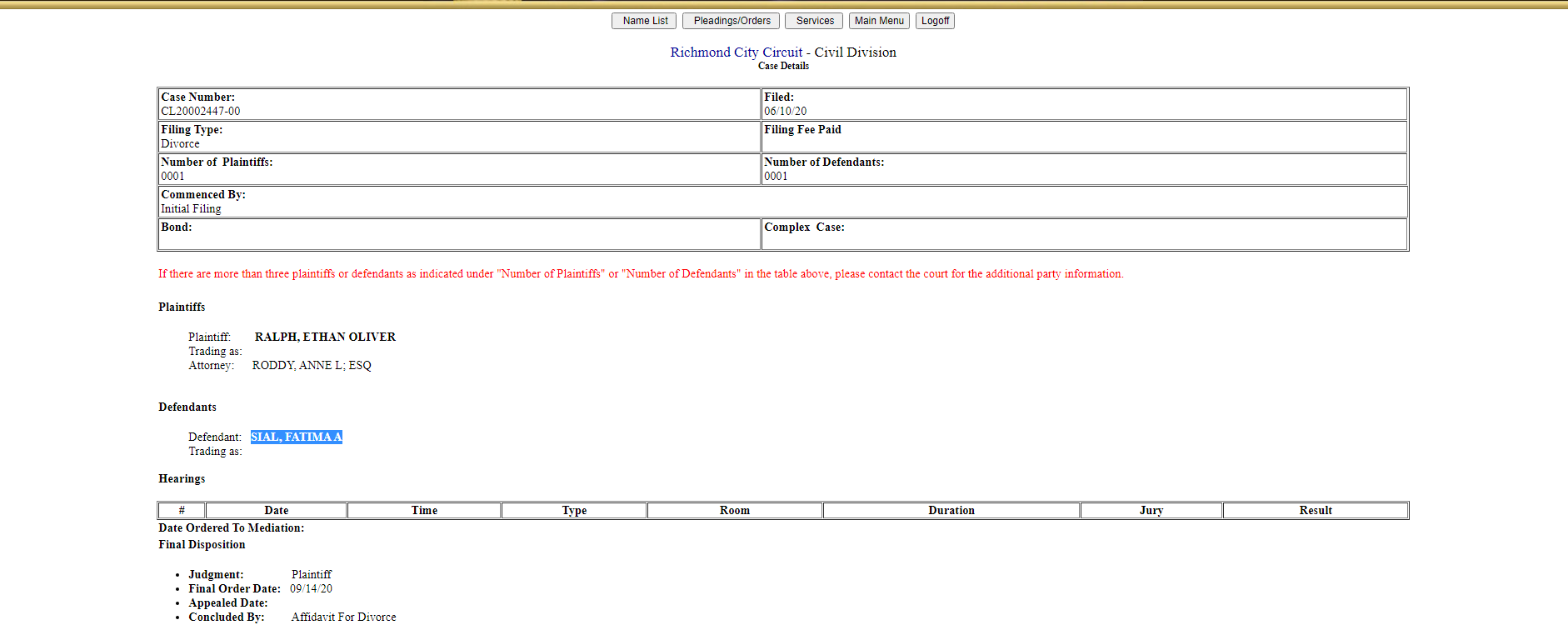Image resolution: width=1568 pixels, height=635 pixels.
Task: Click the Duration column header in Hearings
Action: click(951, 510)
